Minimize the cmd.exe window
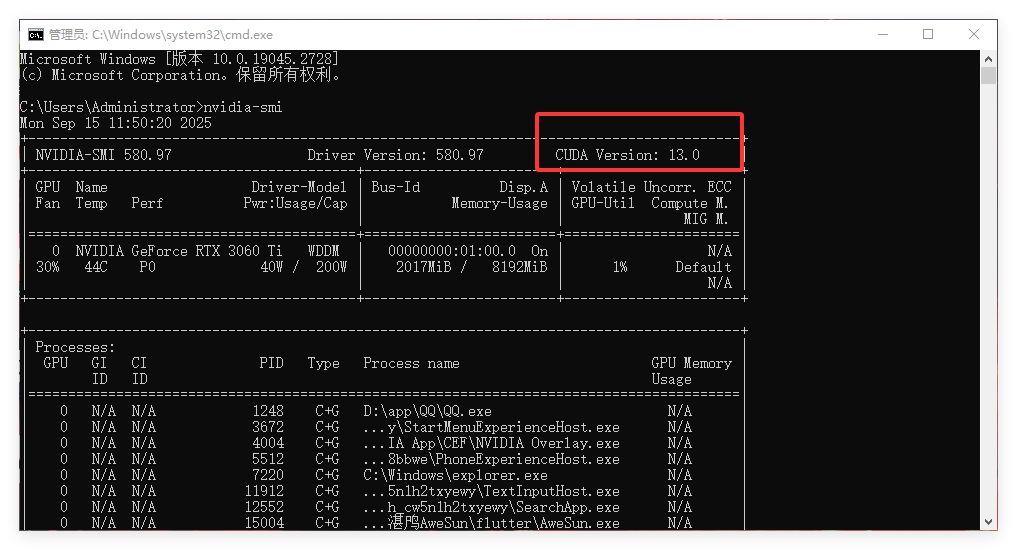 883,34
